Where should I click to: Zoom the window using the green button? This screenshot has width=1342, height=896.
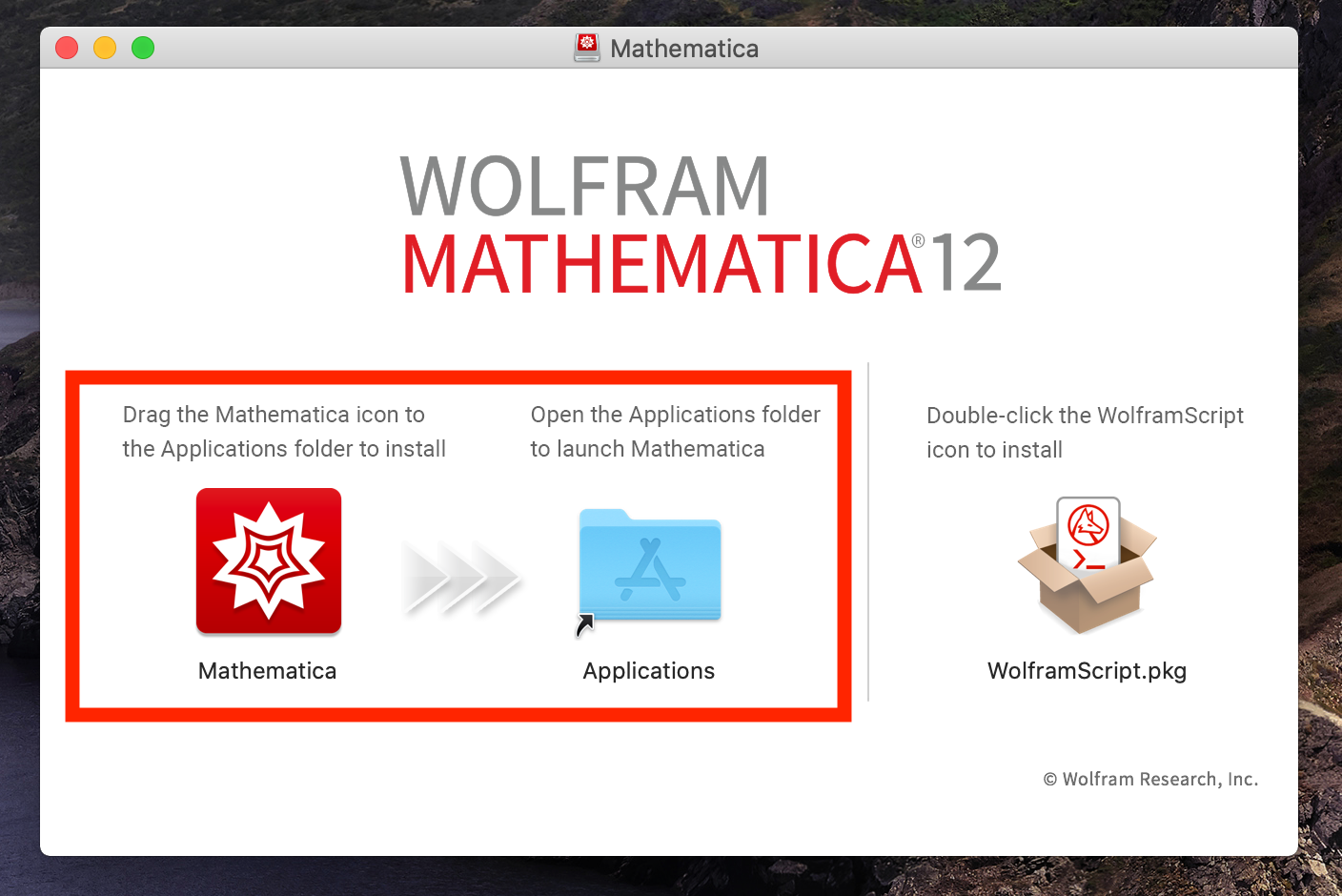pos(143,48)
